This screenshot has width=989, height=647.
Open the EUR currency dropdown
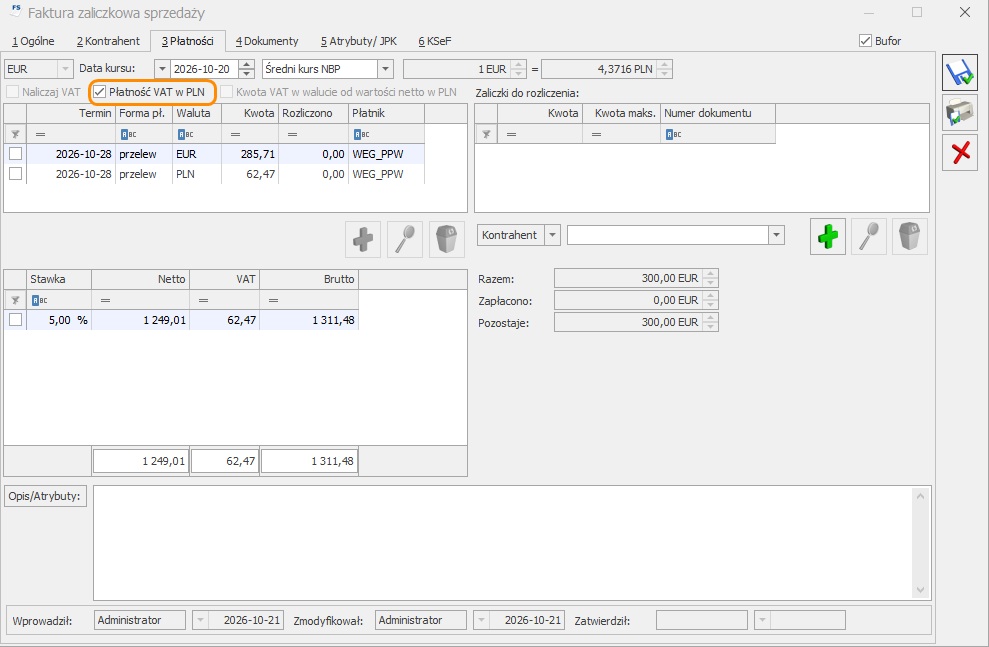[65, 69]
